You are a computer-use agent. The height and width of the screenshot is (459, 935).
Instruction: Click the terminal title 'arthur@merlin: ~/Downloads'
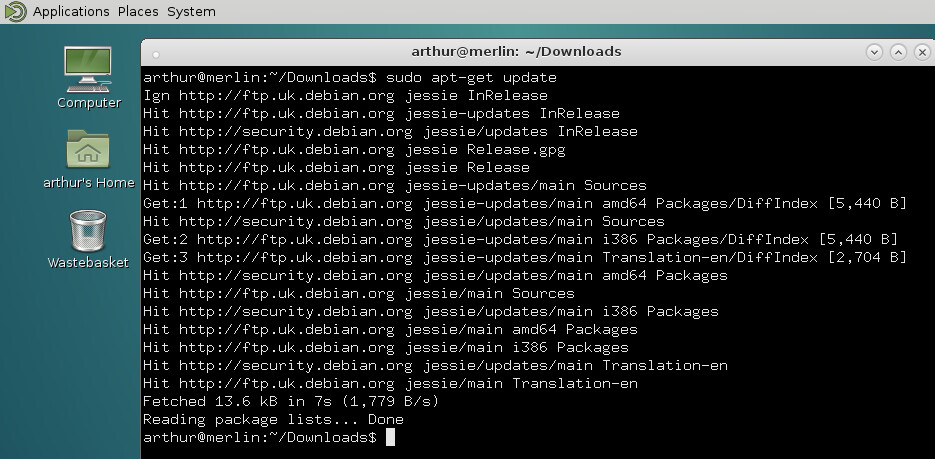tap(516, 51)
